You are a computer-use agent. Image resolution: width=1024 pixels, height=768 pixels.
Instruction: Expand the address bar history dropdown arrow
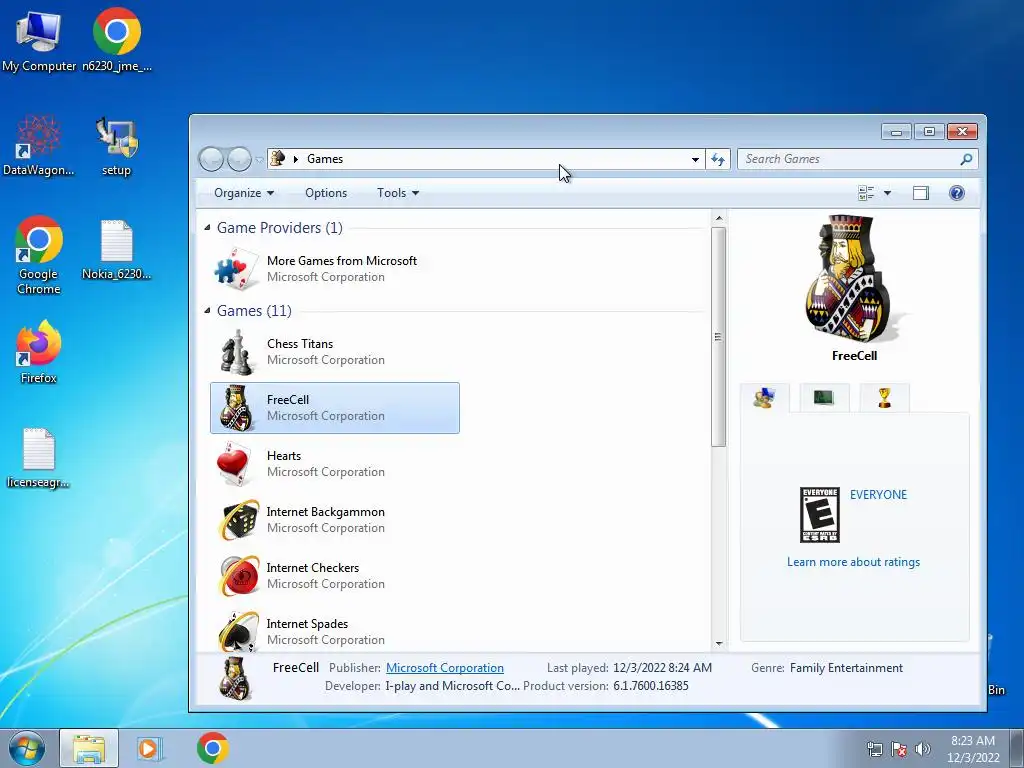click(695, 159)
